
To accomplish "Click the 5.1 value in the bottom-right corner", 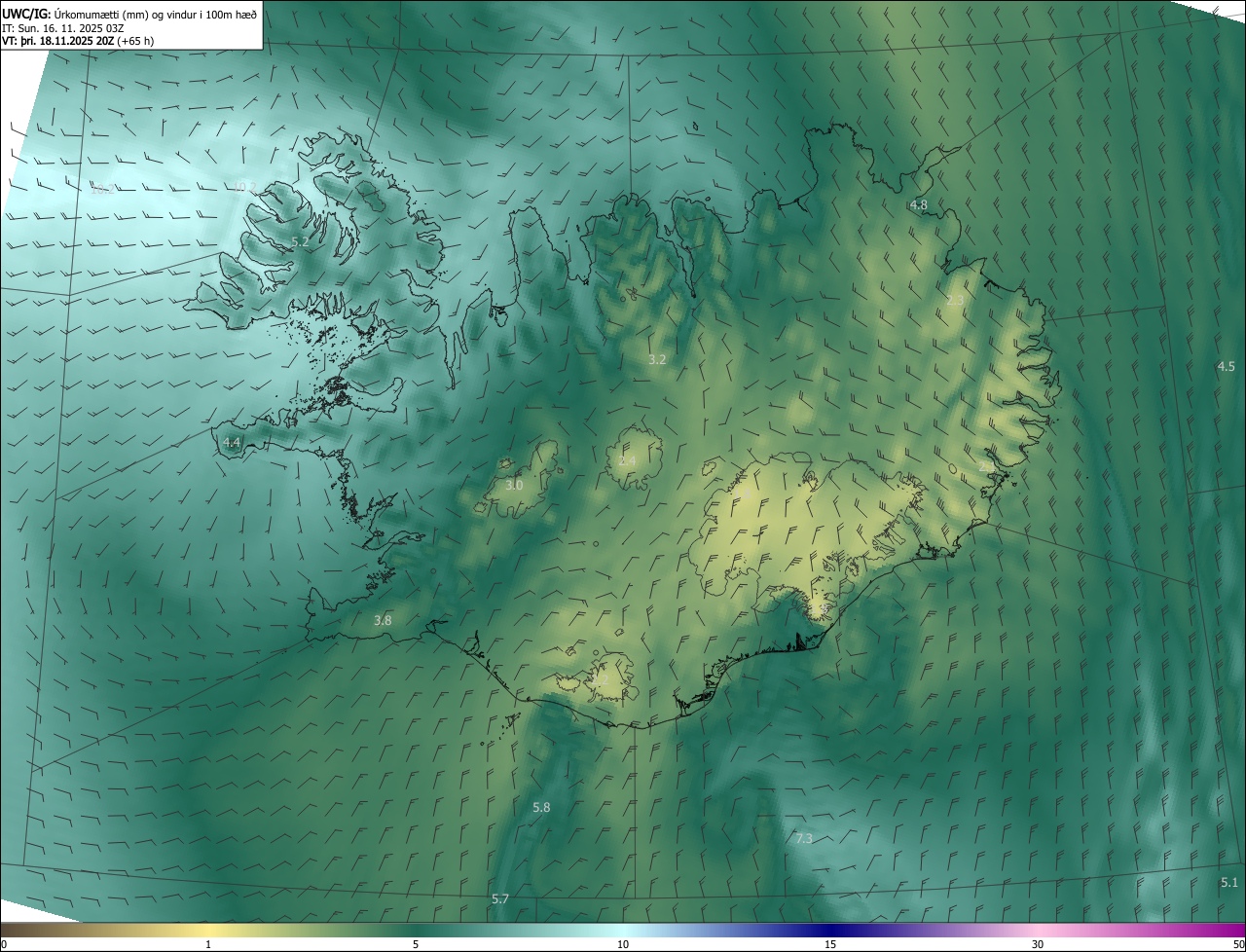I will 1229,883.
